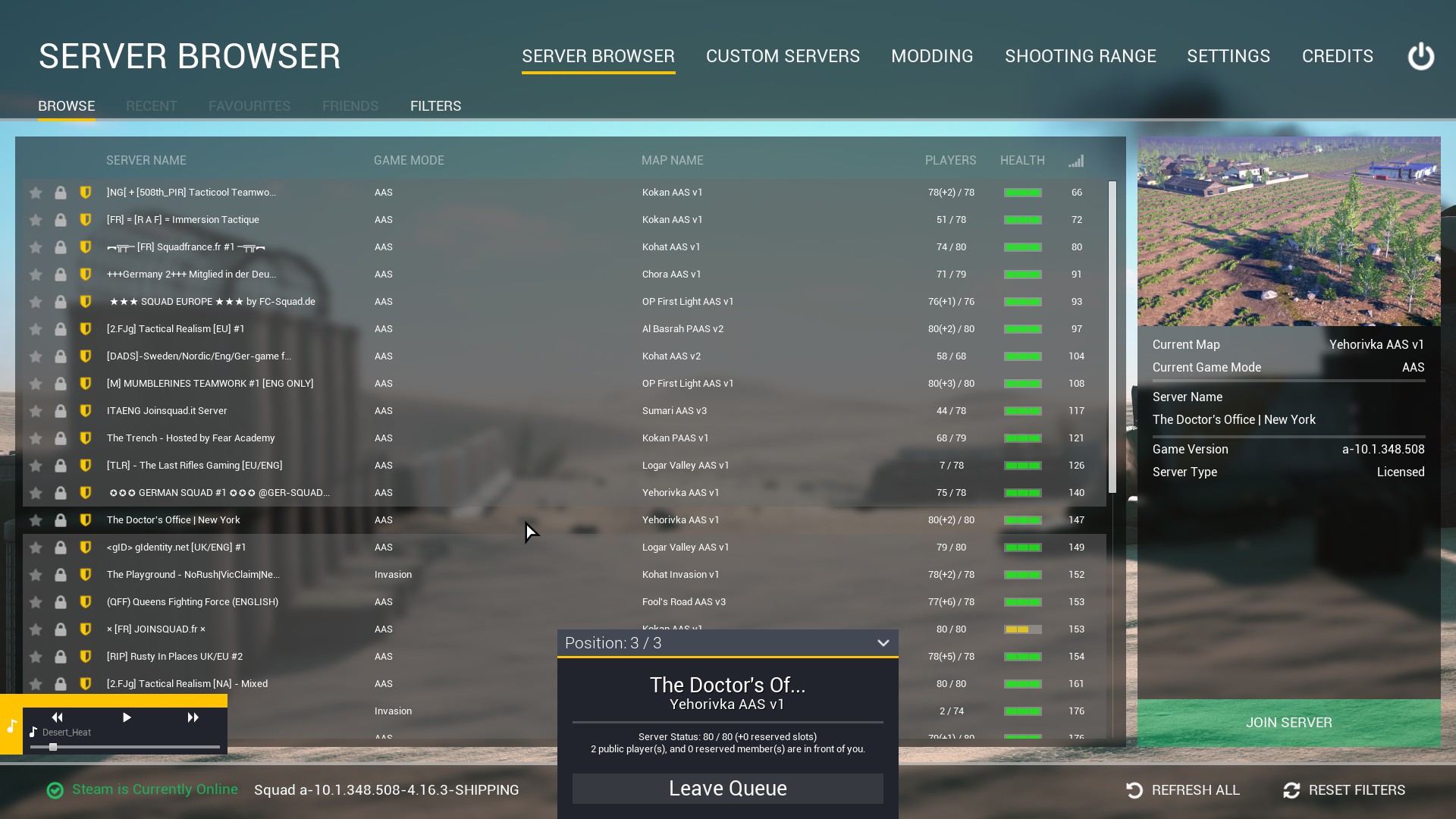Sort list by Server Name header
1456x819 pixels.
click(146, 161)
